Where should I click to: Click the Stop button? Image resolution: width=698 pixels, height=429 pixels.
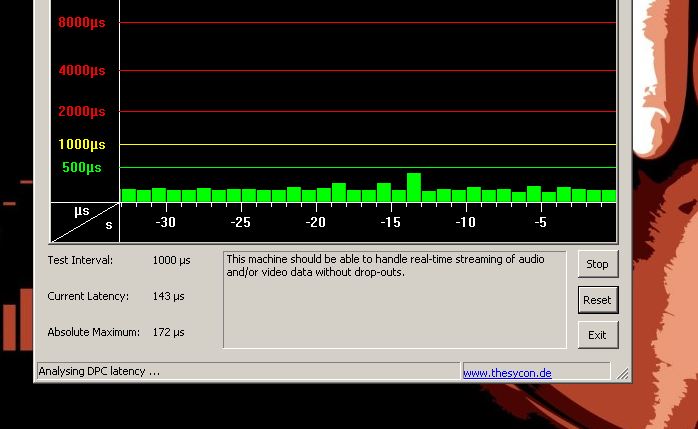pyautogui.click(x=598, y=264)
